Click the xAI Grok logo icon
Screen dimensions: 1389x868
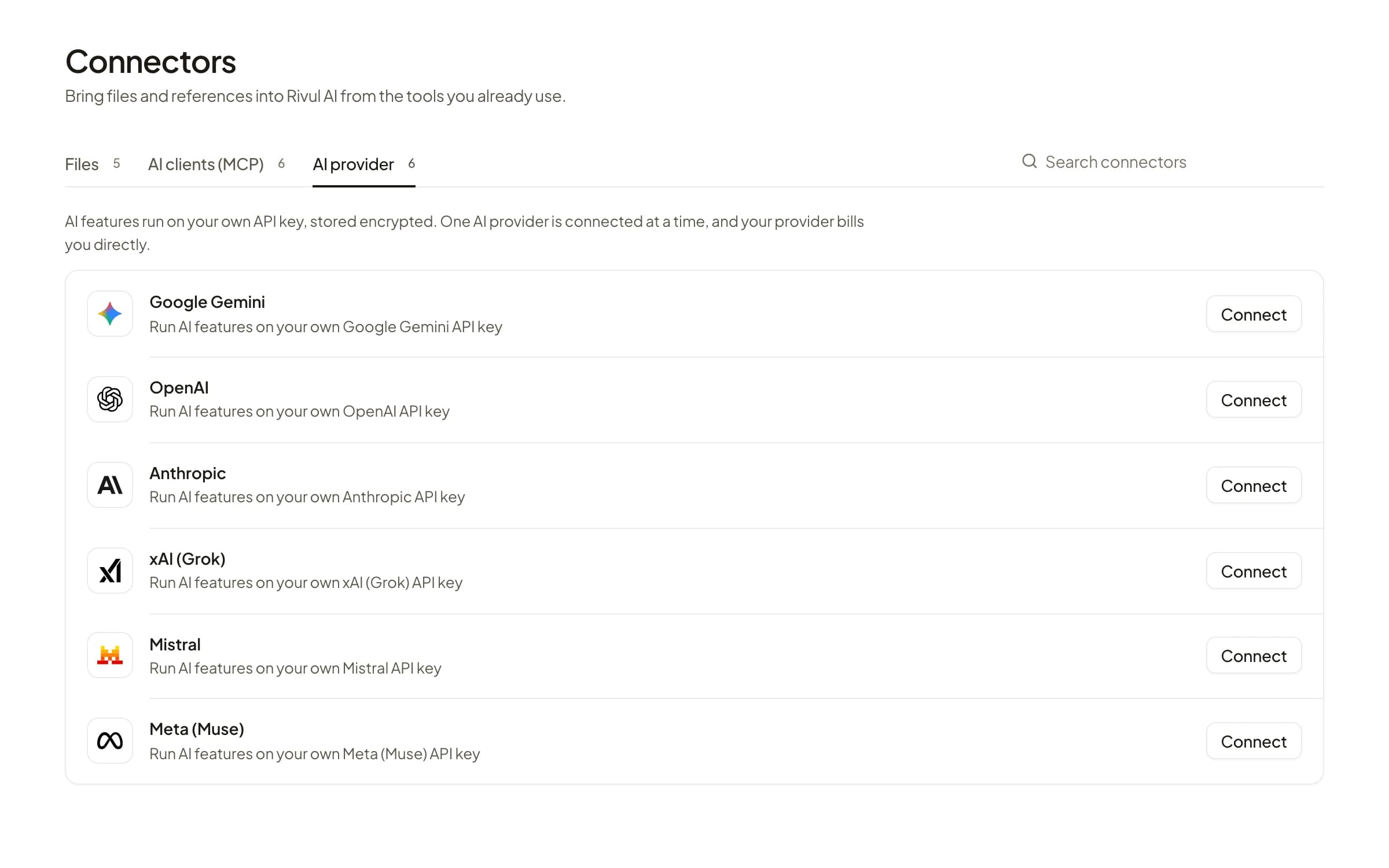(110, 571)
